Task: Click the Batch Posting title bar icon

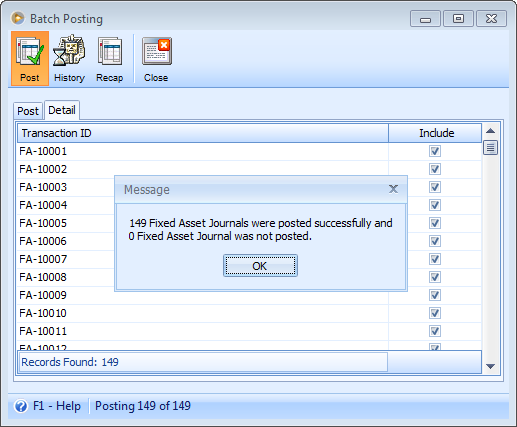Action: [18, 18]
